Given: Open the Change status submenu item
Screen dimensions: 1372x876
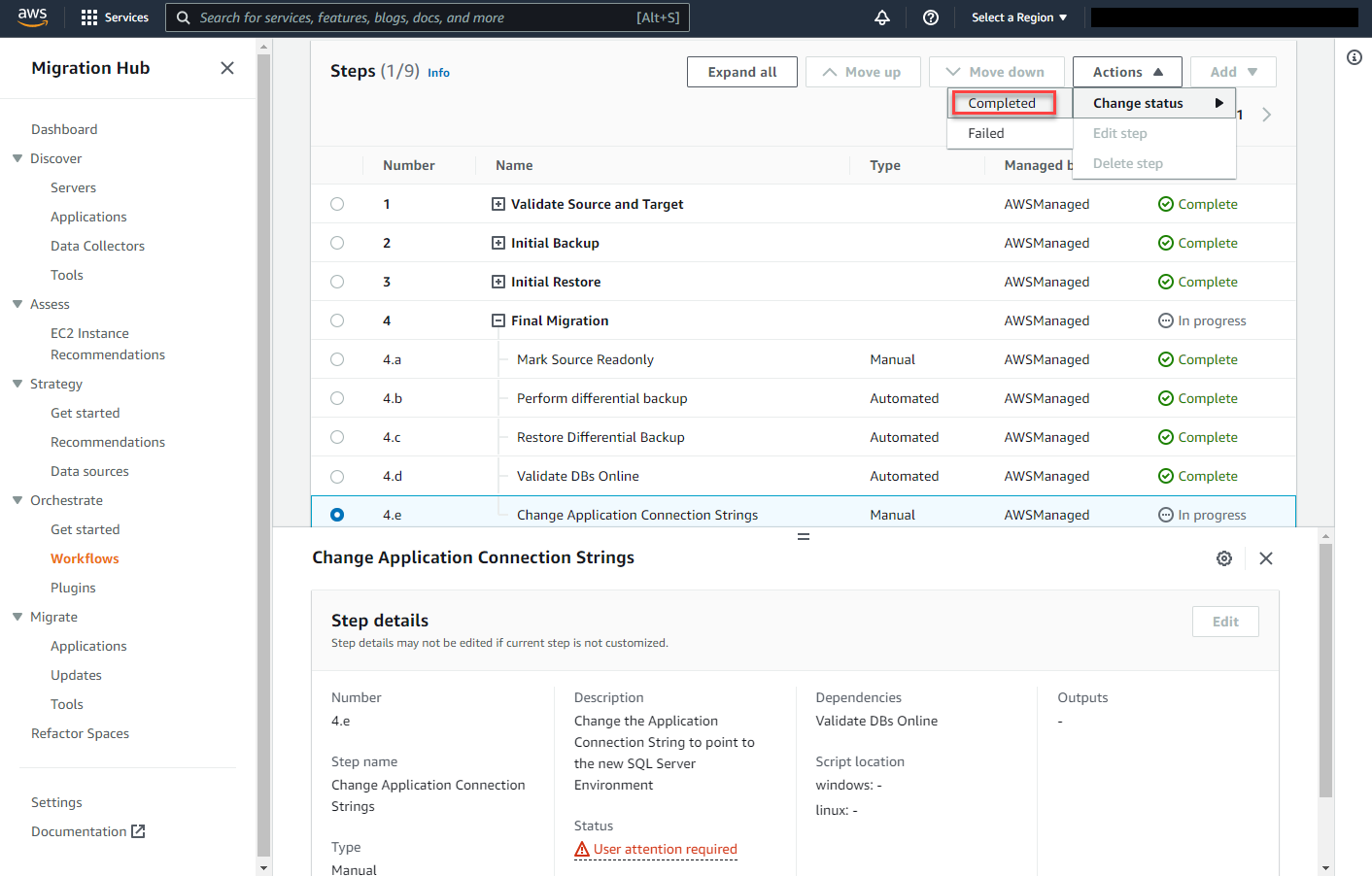Looking at the screenshot, I should pyautogui.click(x=1154, y=103).
